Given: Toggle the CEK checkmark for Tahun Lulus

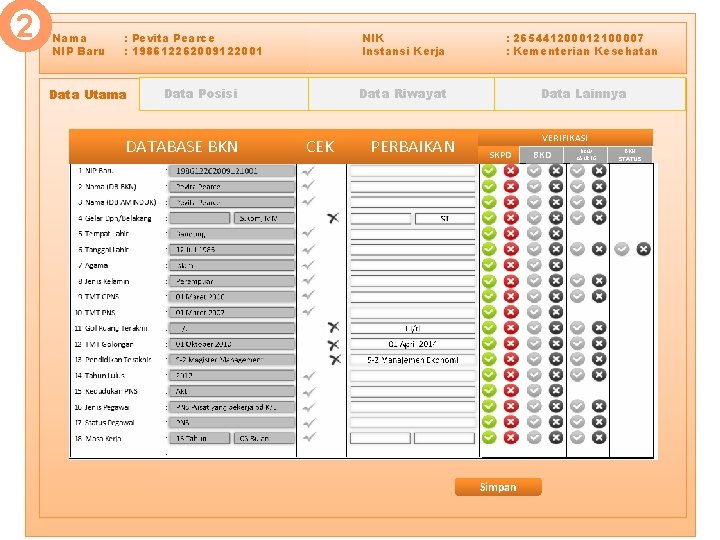Looking at the screenshot, I should point(309,376).
